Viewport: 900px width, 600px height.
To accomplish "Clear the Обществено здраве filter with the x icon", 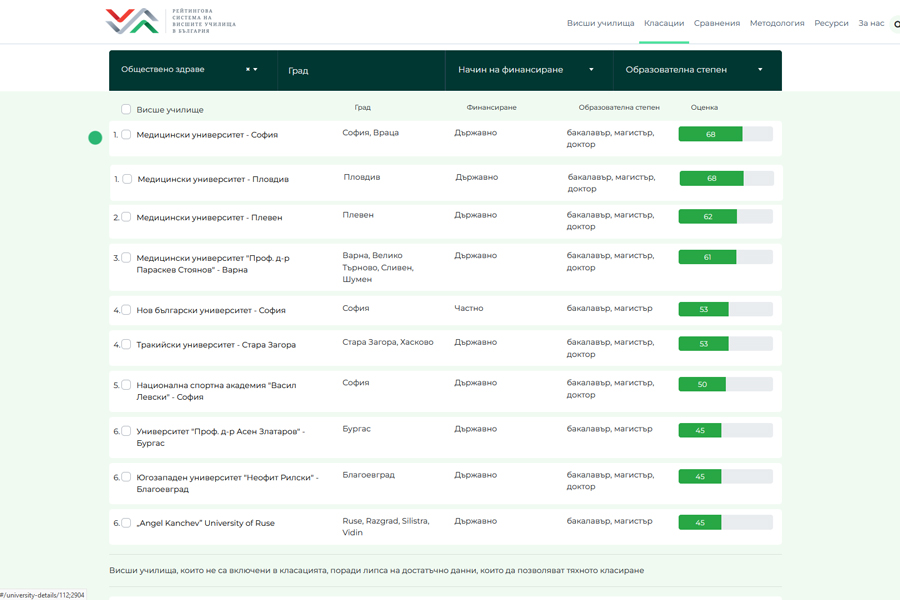I will coord(247,69).
